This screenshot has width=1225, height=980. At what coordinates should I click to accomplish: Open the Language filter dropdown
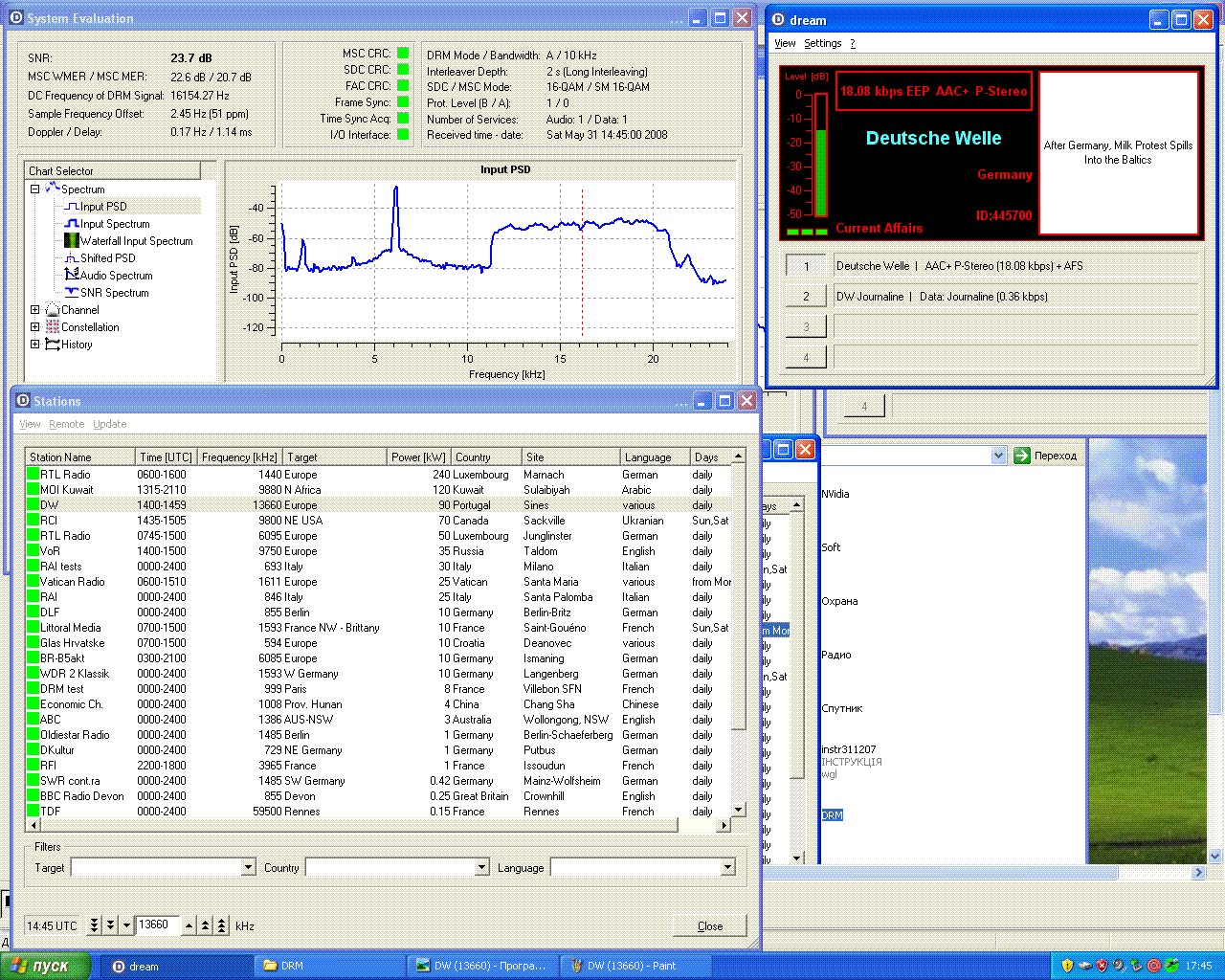(x=727, y=868)
